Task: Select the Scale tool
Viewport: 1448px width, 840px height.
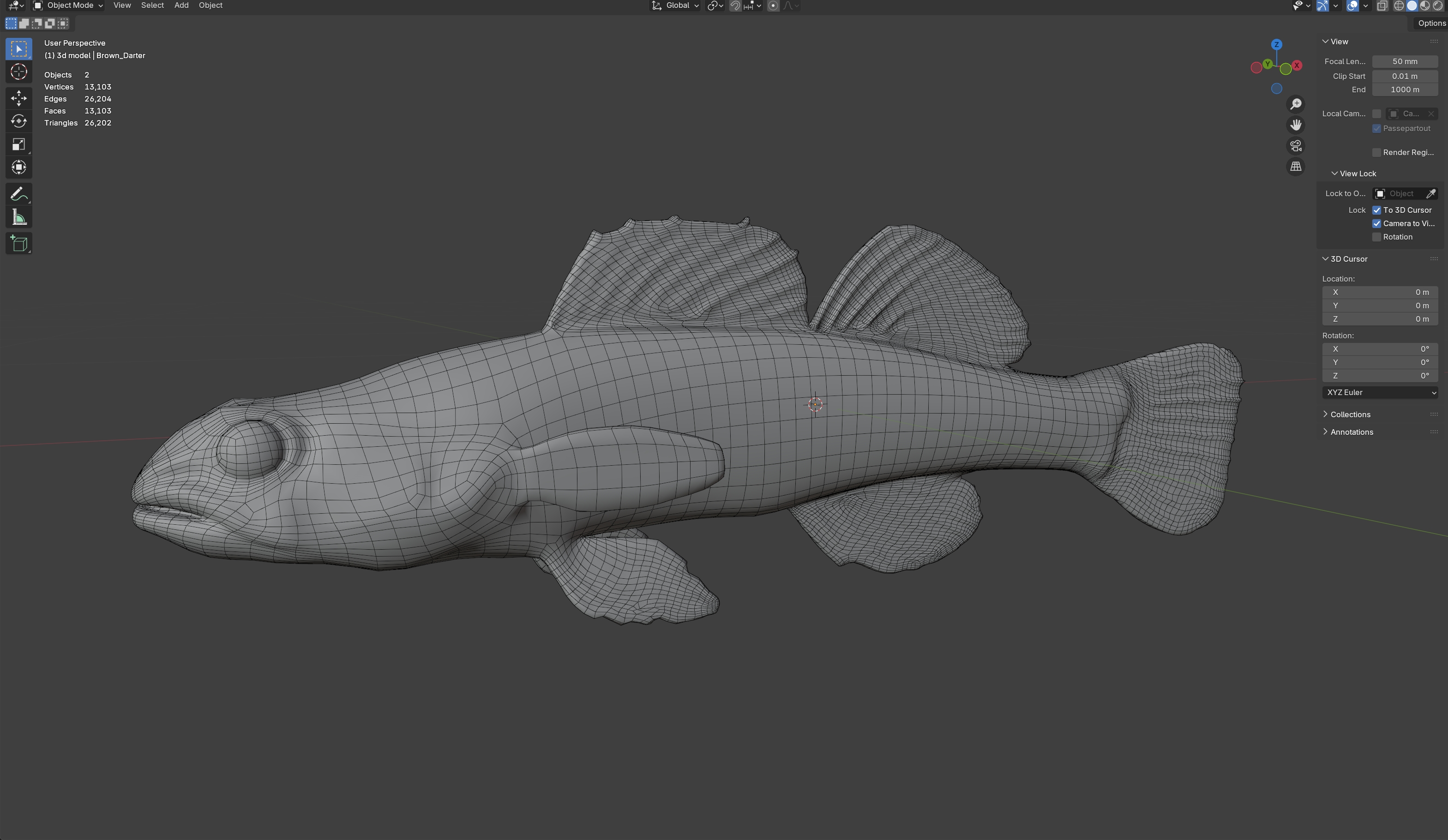Action: [18, 144]
